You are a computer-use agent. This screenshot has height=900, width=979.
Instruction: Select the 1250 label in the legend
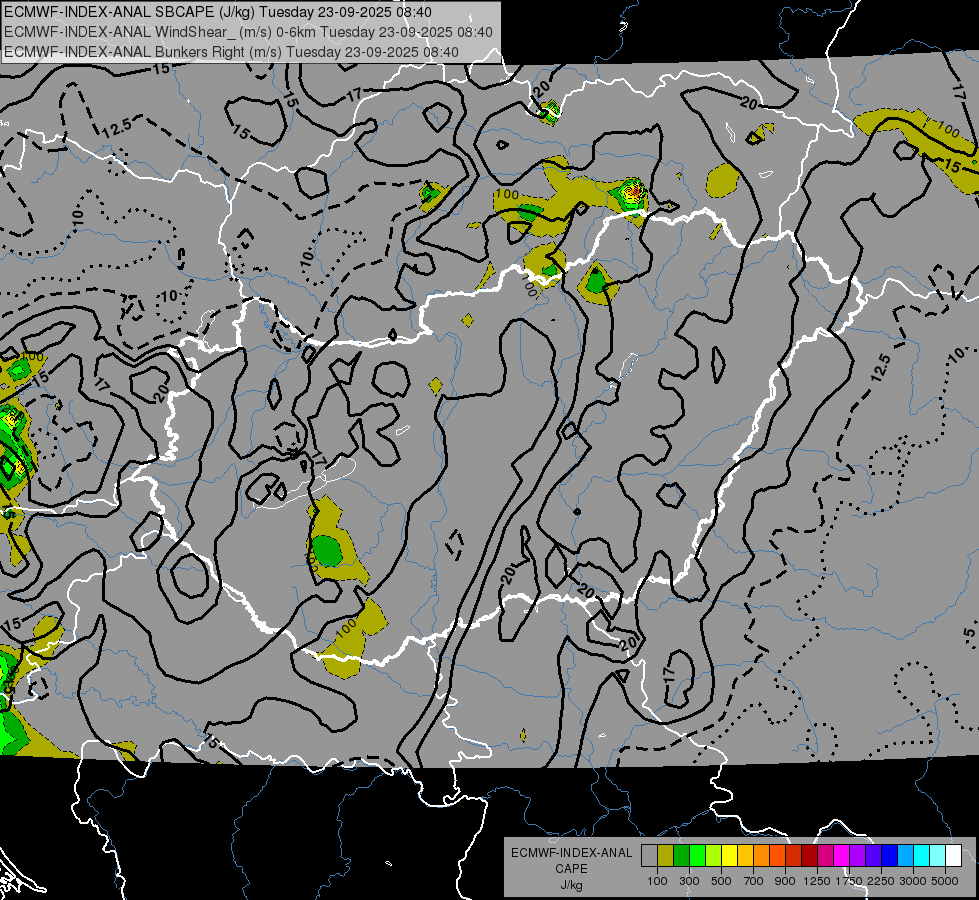coord(817,881)
